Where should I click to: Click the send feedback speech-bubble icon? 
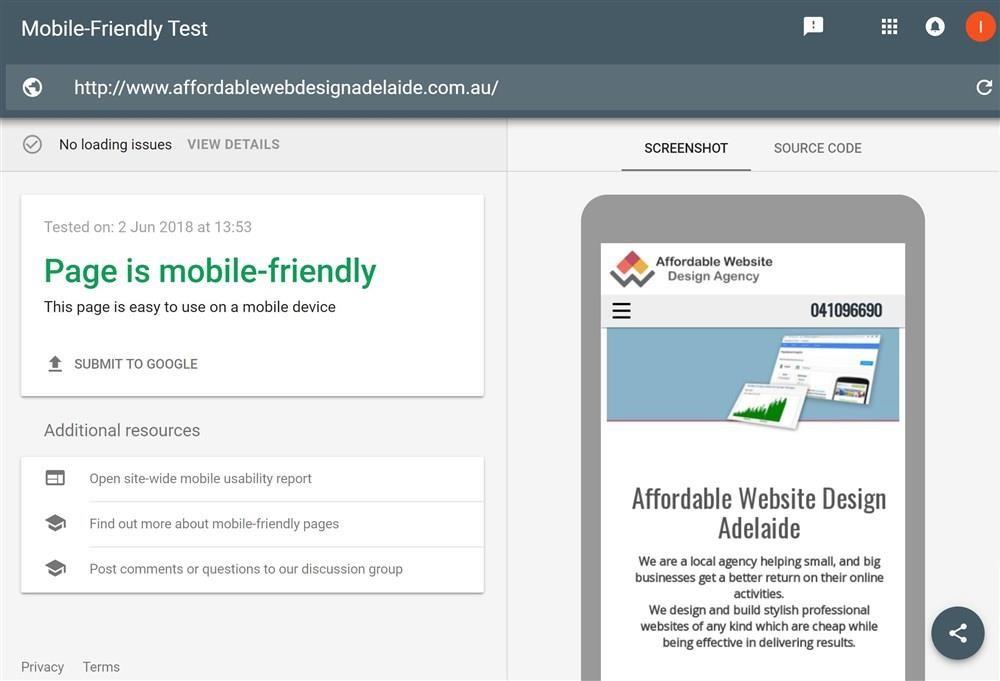click(813, 27)
